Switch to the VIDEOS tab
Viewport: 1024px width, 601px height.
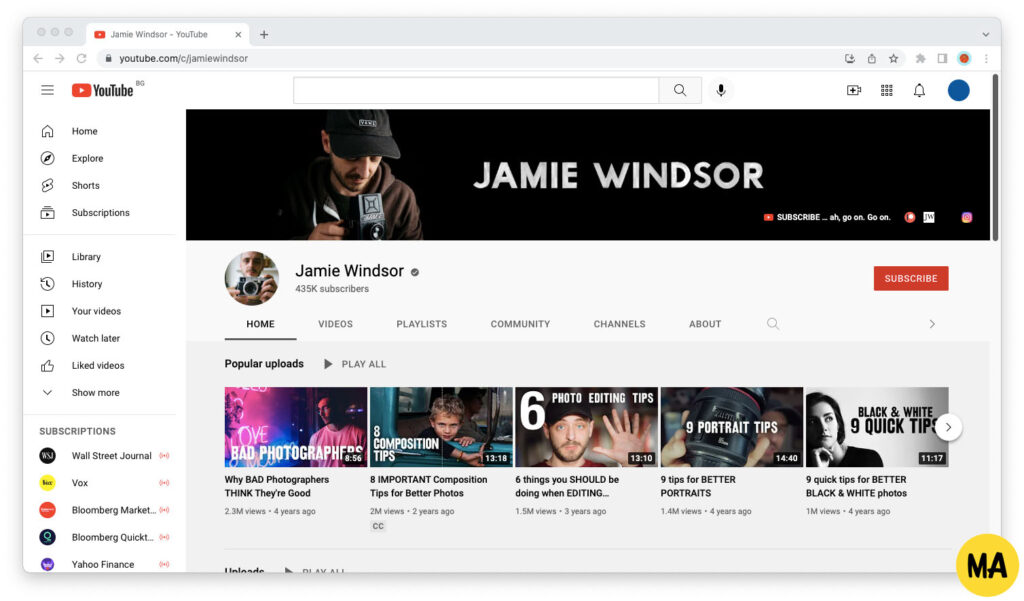[x=336, y=324]
